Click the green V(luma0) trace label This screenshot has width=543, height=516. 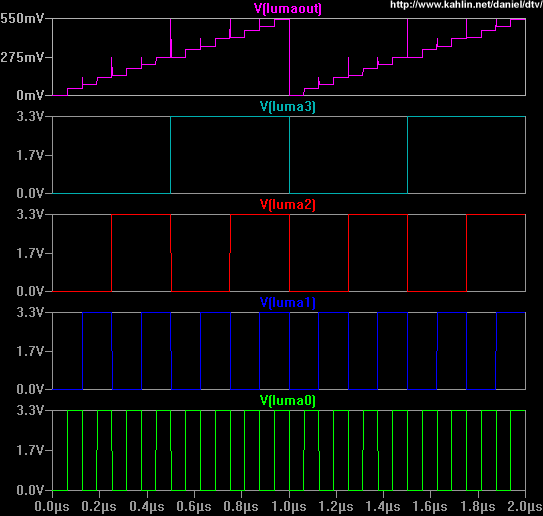(x=288, y=401)
